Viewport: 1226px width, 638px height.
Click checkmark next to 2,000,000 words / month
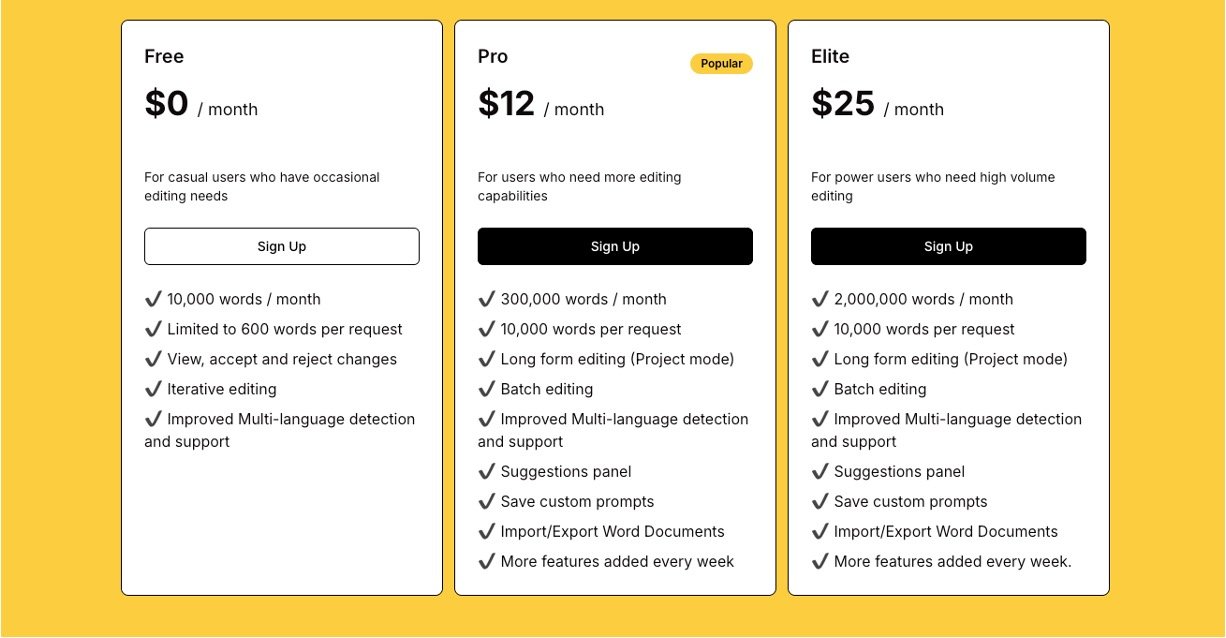(x=820, y=299)
